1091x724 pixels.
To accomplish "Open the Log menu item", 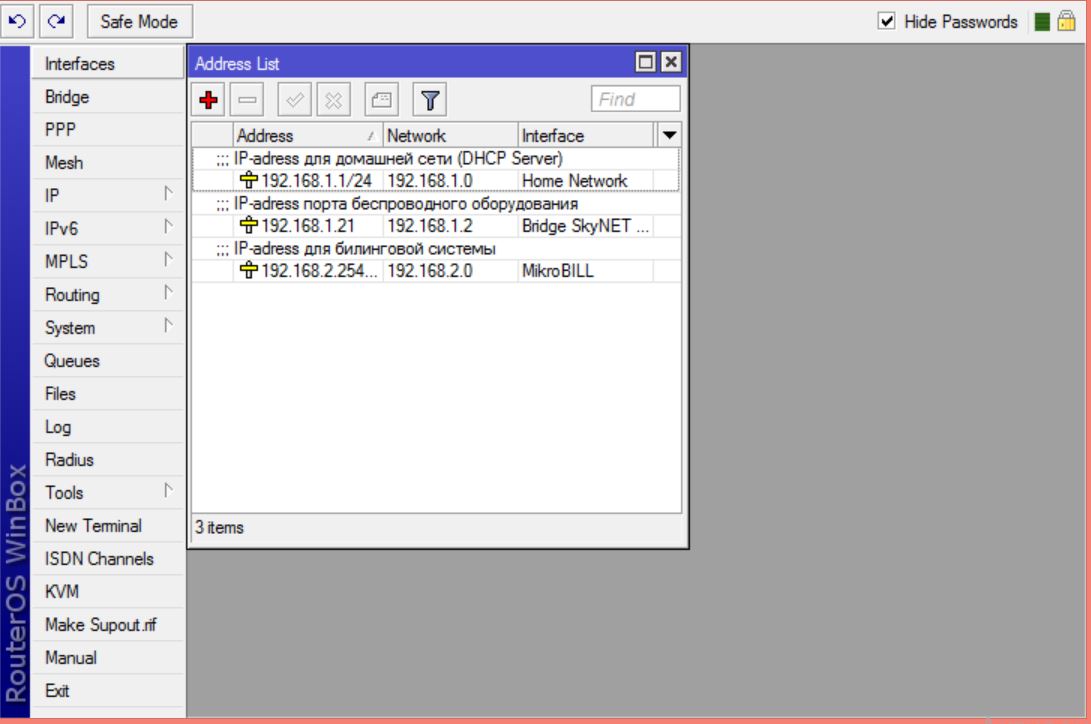I will pos(108,427).
